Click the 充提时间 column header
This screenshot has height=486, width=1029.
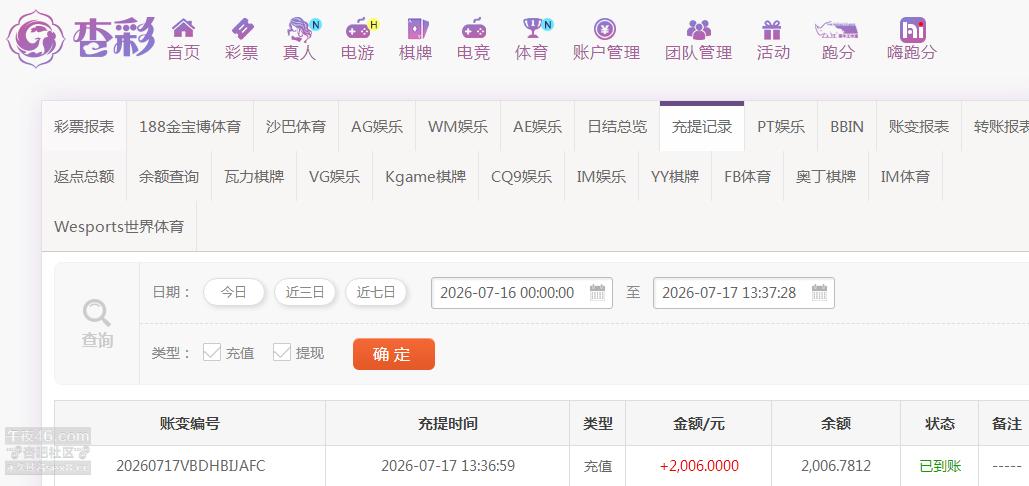[448, 424]
